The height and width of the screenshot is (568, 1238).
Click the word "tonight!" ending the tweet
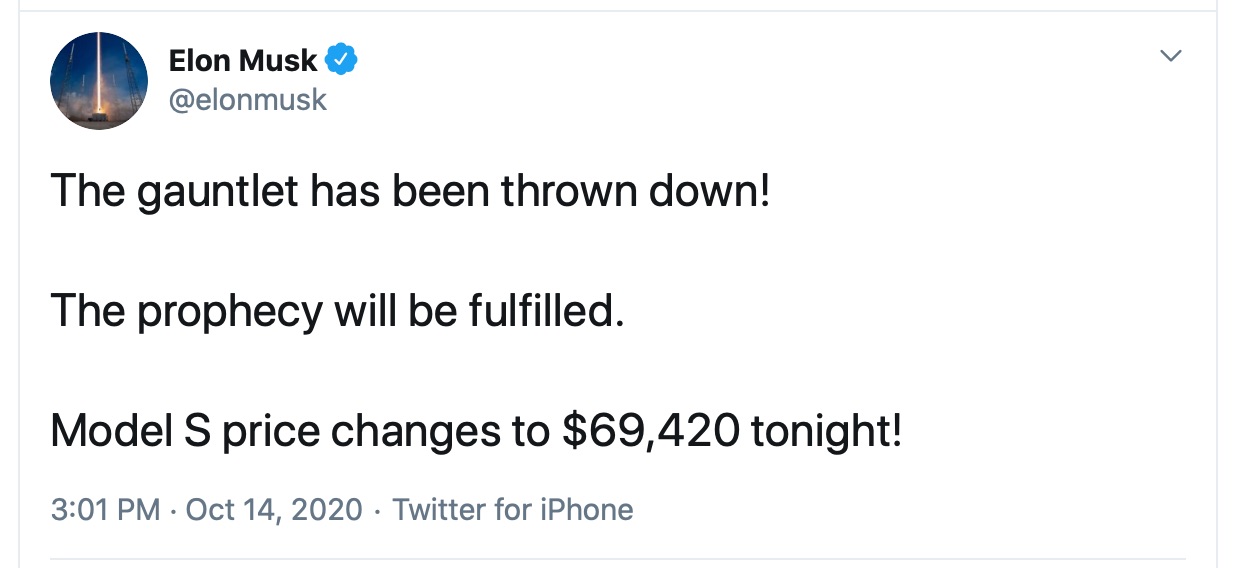[826, 430]
